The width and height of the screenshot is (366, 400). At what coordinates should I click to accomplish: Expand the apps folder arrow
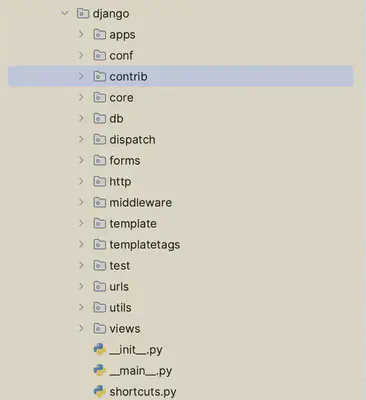pos(81,34)
